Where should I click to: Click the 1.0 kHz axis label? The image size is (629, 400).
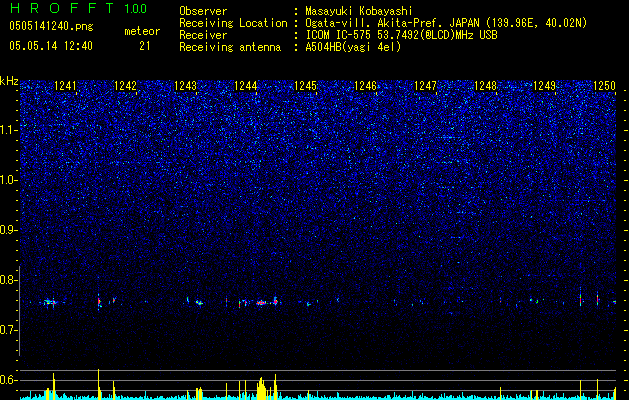8,180
